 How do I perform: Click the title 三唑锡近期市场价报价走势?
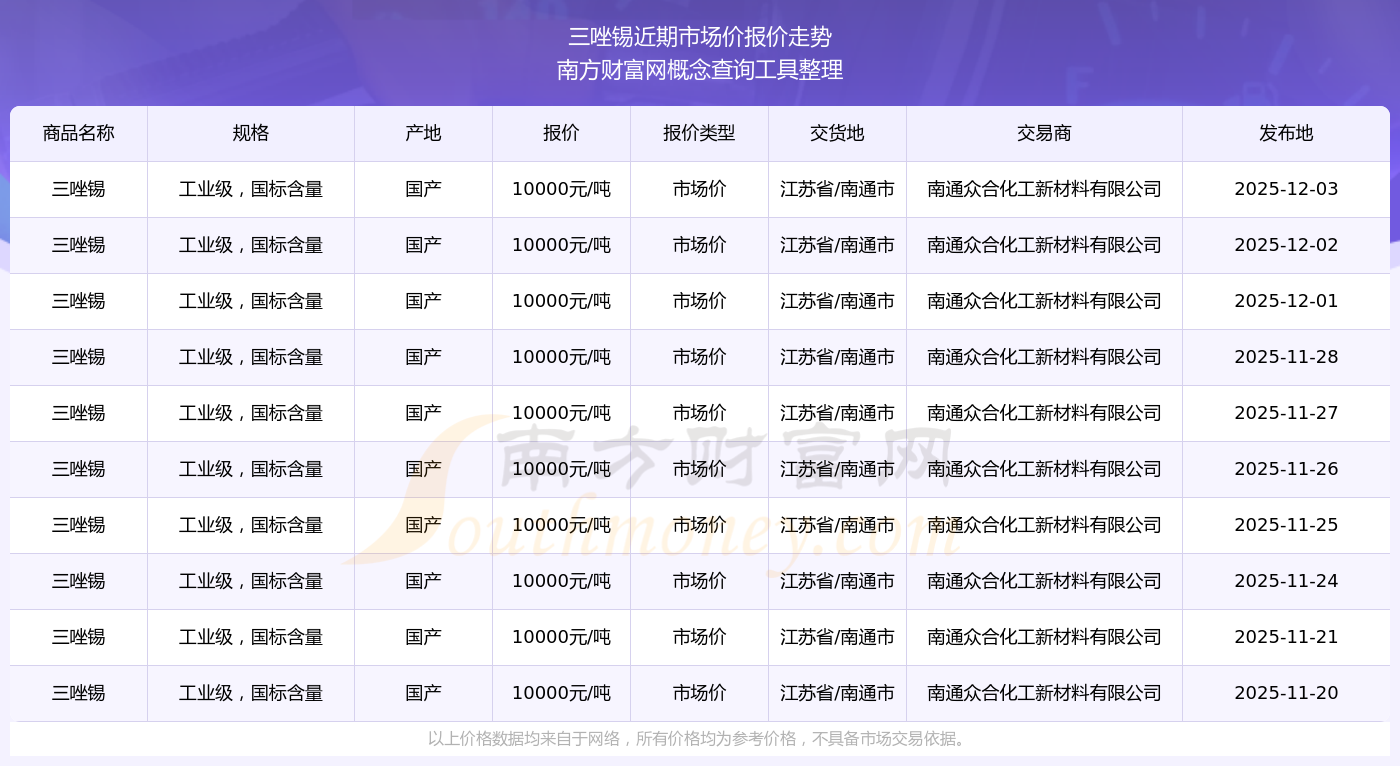pyautogui.click(x=700, y=37)
